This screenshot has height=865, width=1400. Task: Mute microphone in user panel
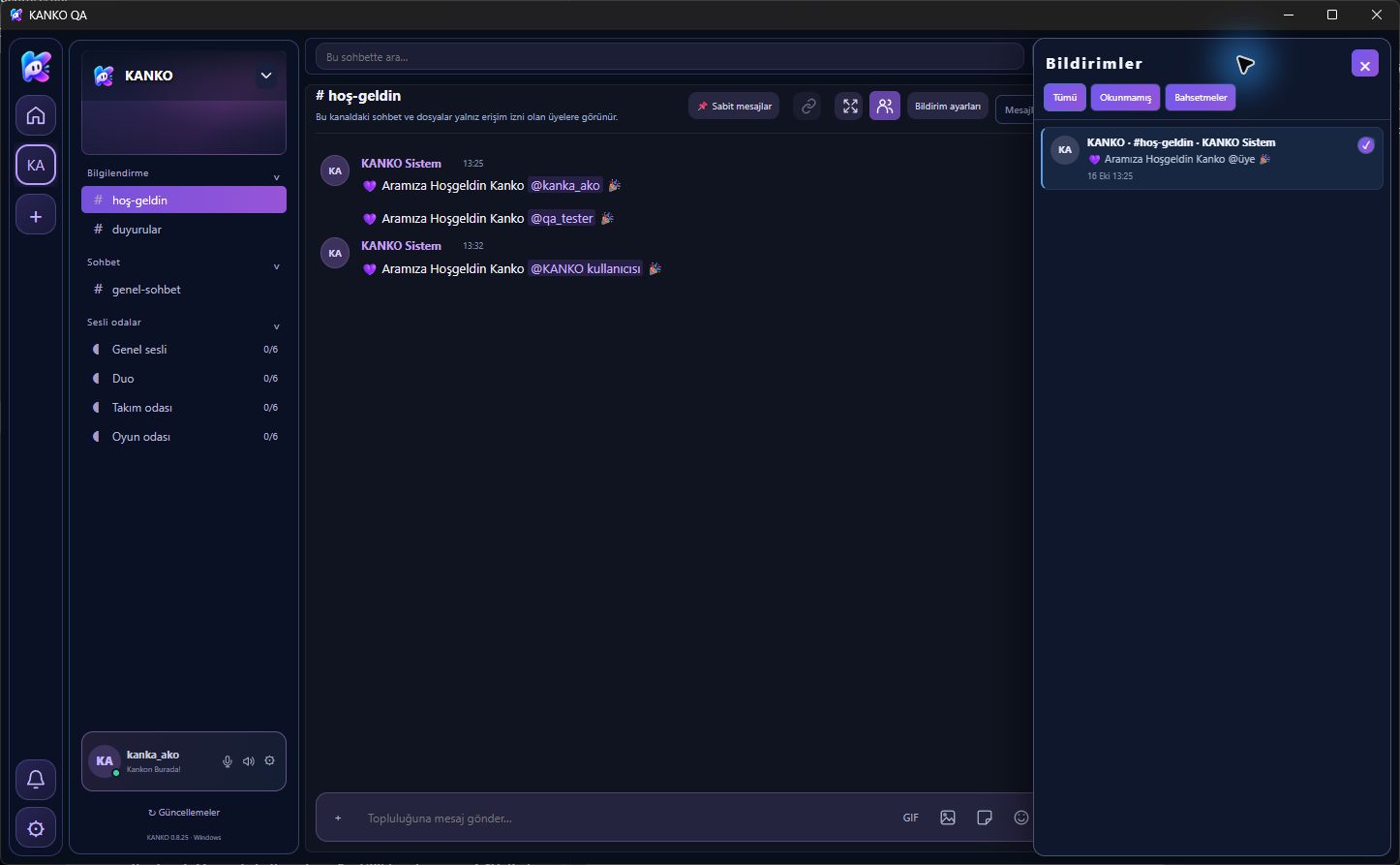[228, 761]
